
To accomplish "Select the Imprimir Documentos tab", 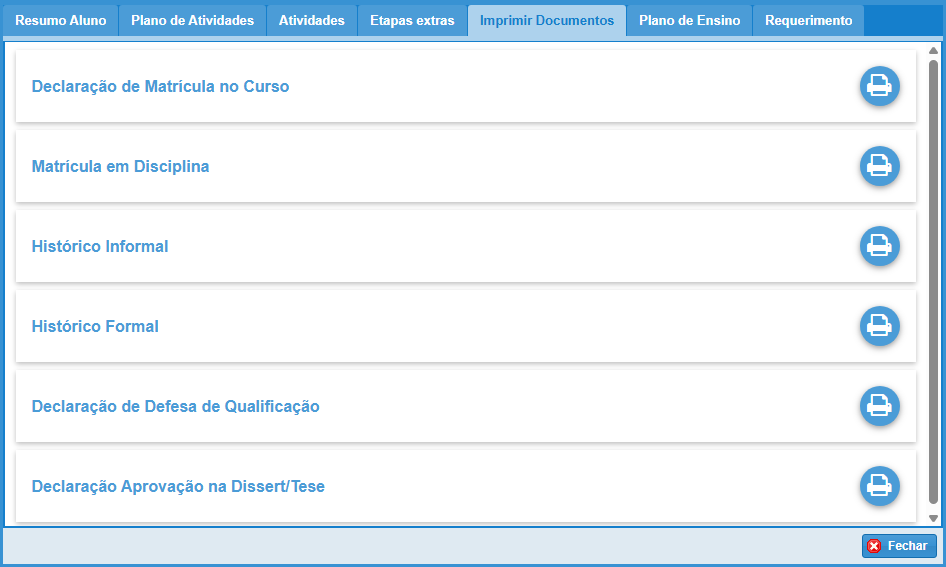I will (547, 21).
